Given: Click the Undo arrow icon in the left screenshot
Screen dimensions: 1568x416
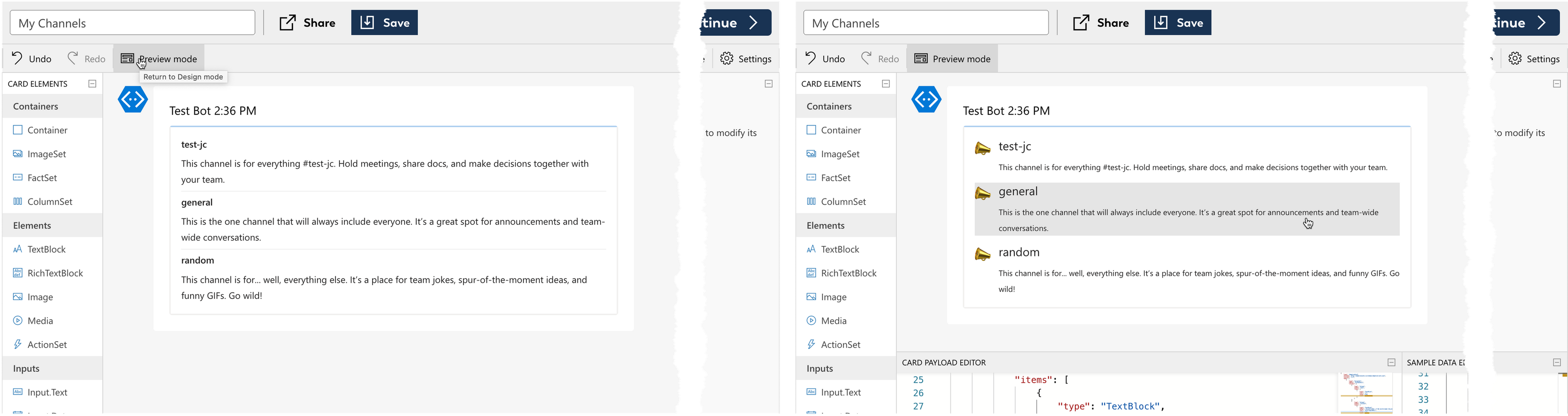Looking at the screenshot, I should tap(18, 58).
